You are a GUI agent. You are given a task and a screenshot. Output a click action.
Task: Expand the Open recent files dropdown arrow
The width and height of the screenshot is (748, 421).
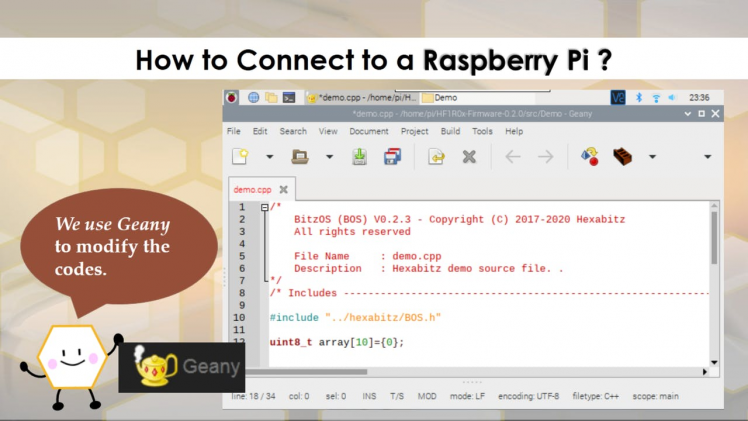(329, 156)
